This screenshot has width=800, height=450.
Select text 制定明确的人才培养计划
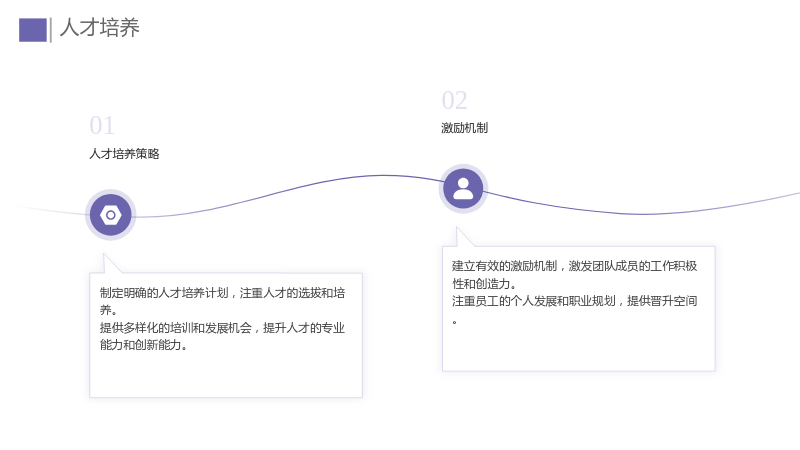164,293
